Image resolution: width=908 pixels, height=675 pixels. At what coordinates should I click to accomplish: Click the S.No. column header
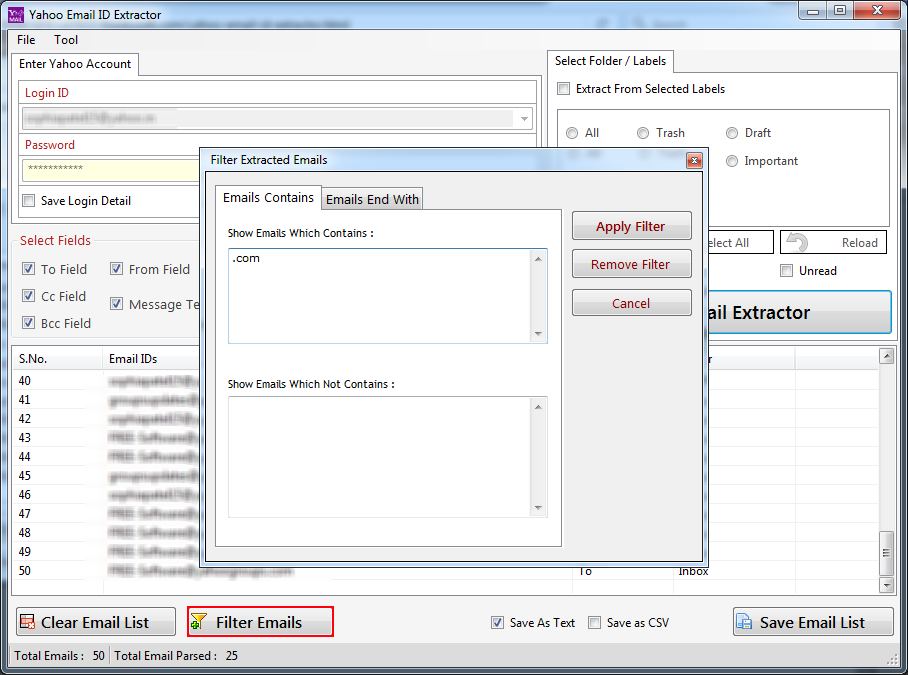click(x=57, y=359)
